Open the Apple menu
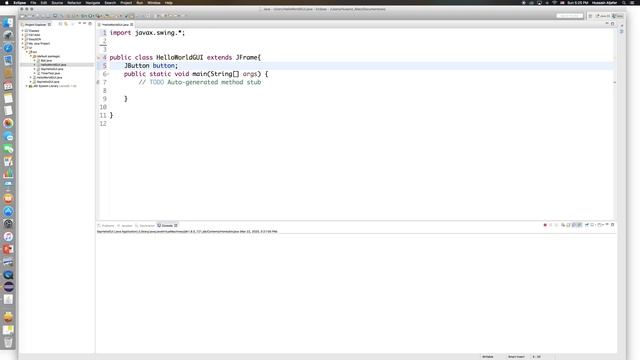Screen dimensions: 640x360 tap(6, 2)
